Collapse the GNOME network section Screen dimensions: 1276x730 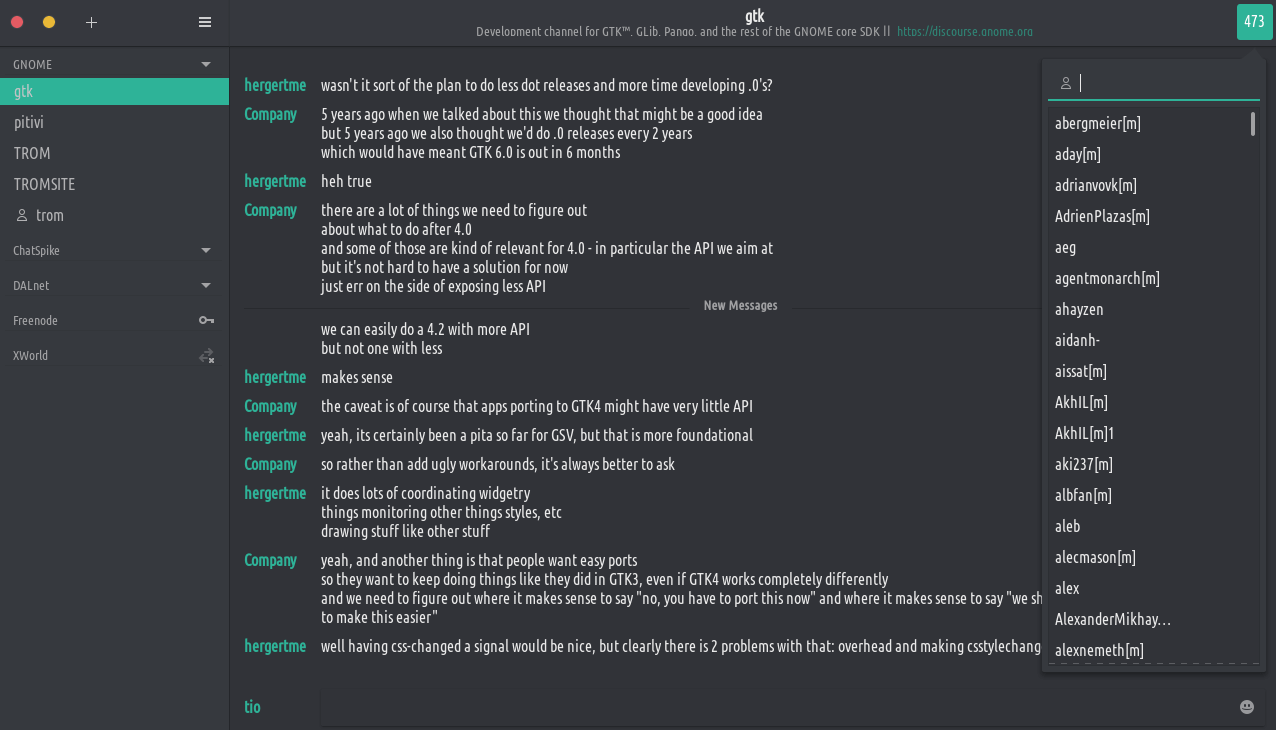click(x=206, y=64)
